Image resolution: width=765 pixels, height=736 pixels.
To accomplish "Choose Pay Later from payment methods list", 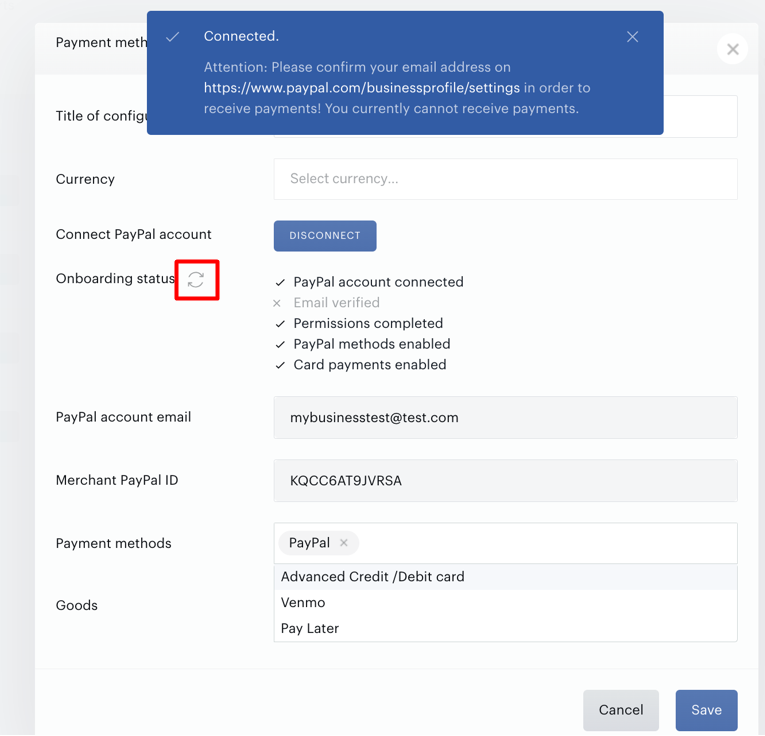I will coord(505,629).
